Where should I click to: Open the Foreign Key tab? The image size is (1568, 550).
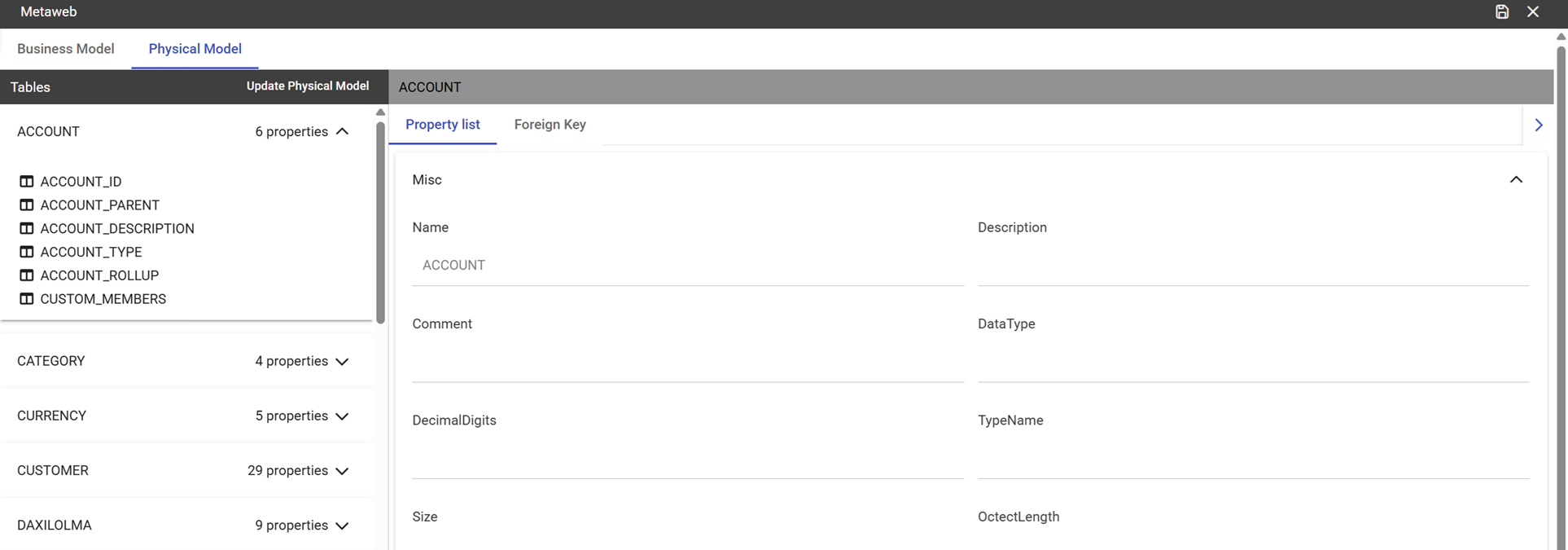tap(550, 125)
